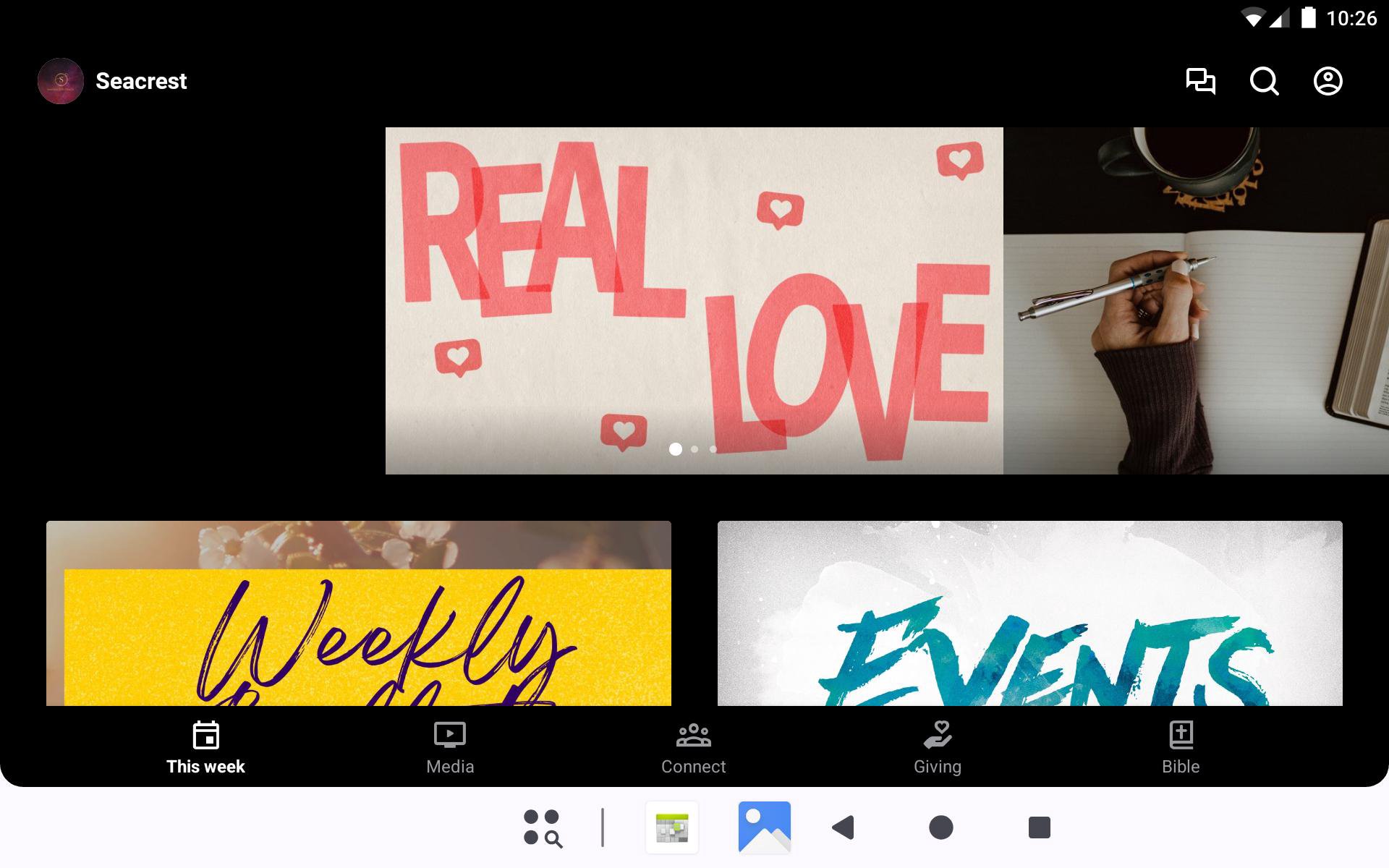Screen dimensions: 1389x868
Task: Select third carousel page dot
Action: (713, 449)
